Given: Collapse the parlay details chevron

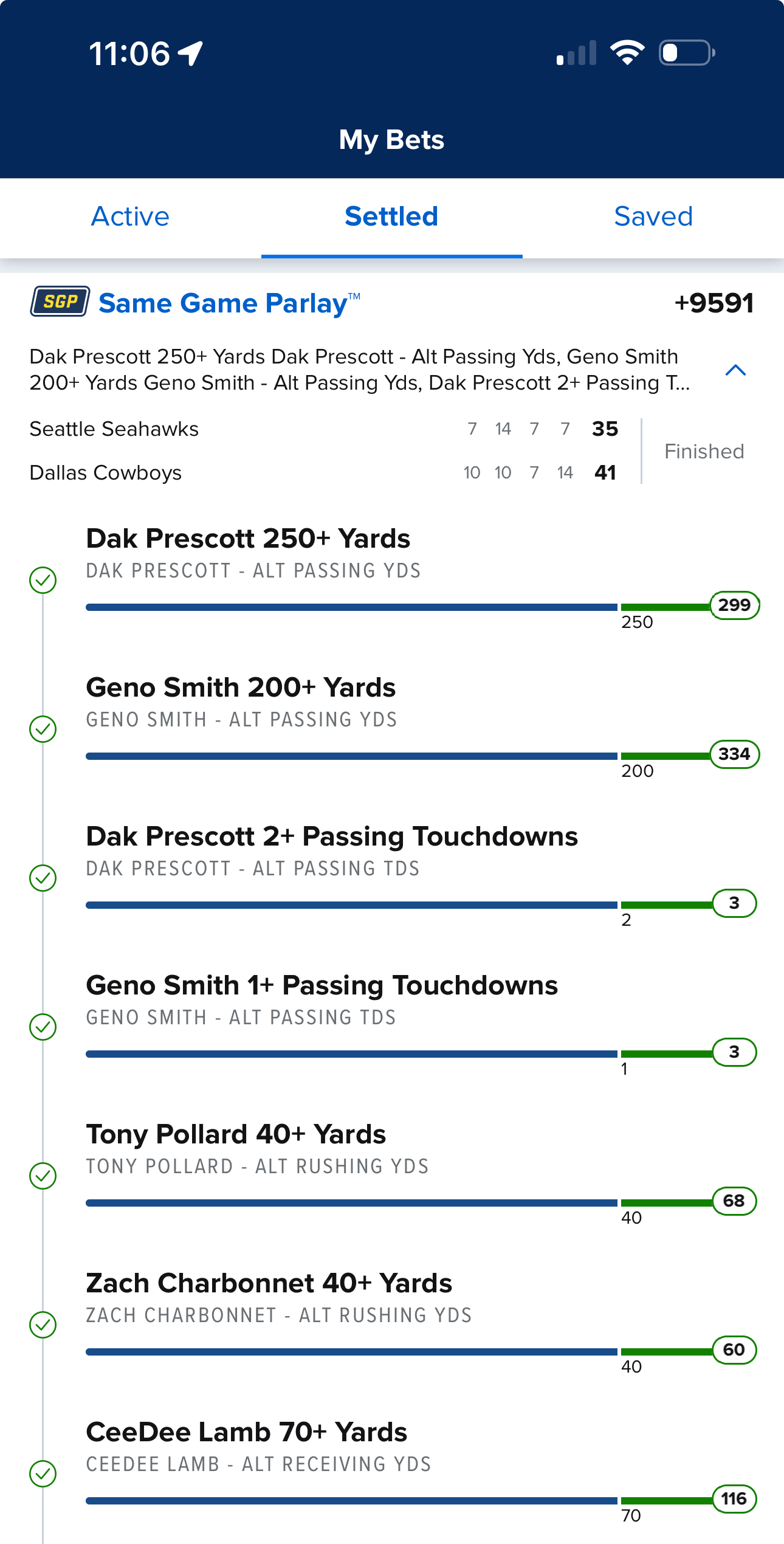Looking at the screenshot, I should tap(735, 370).
